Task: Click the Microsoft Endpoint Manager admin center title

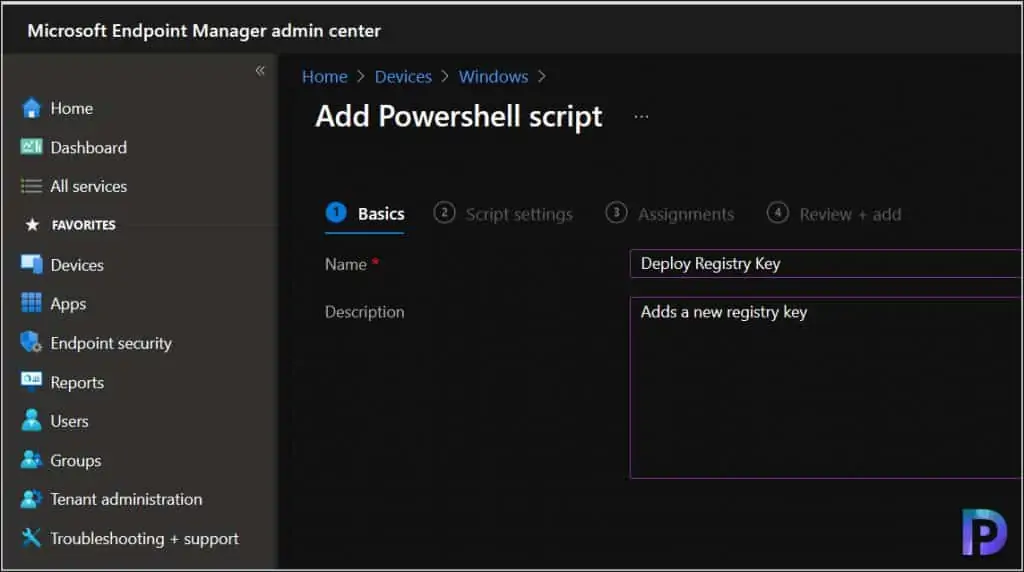Action: coord(204,31)
